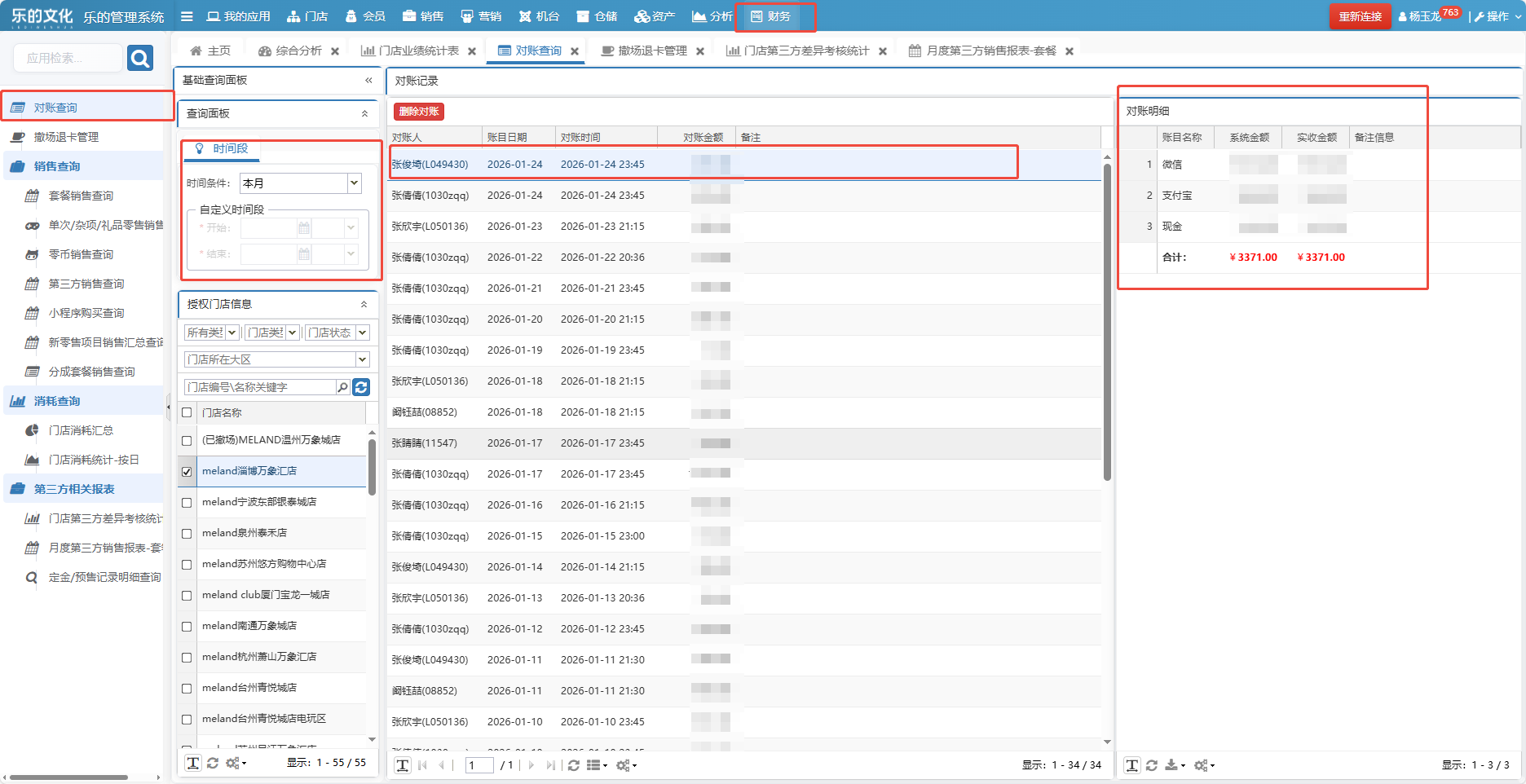Collapse the 授权门店信息 section
The width and height of the screenshot is (1526, 784).
(364, 304)
